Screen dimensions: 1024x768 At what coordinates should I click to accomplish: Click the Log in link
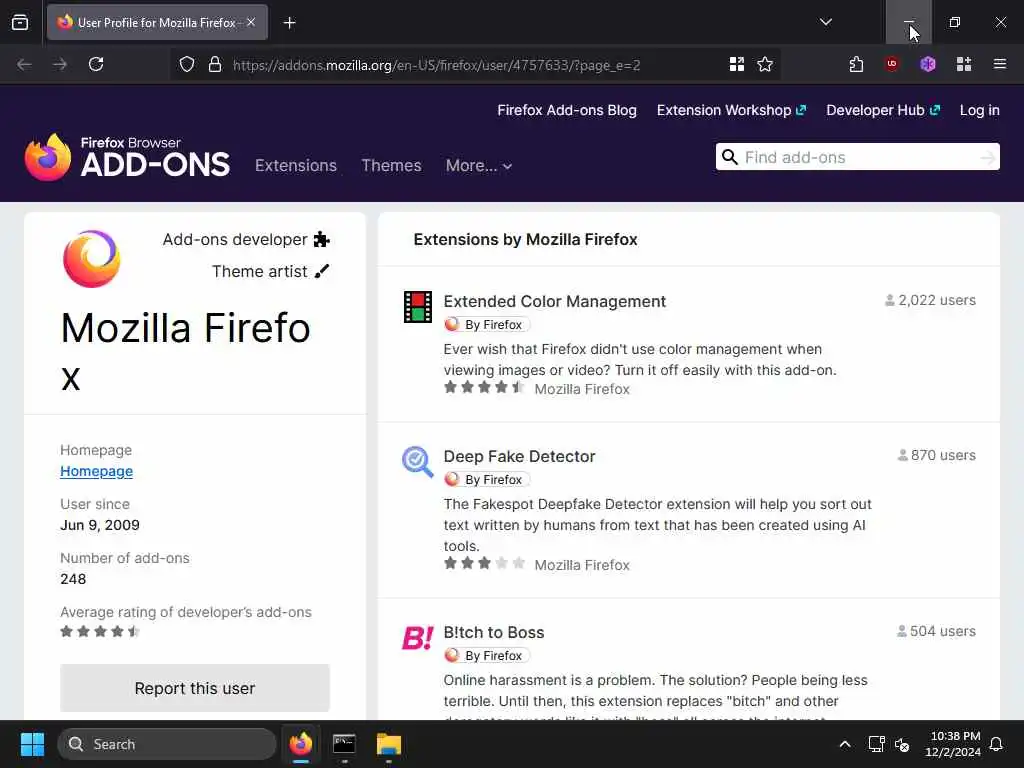(x=980, y=110)
